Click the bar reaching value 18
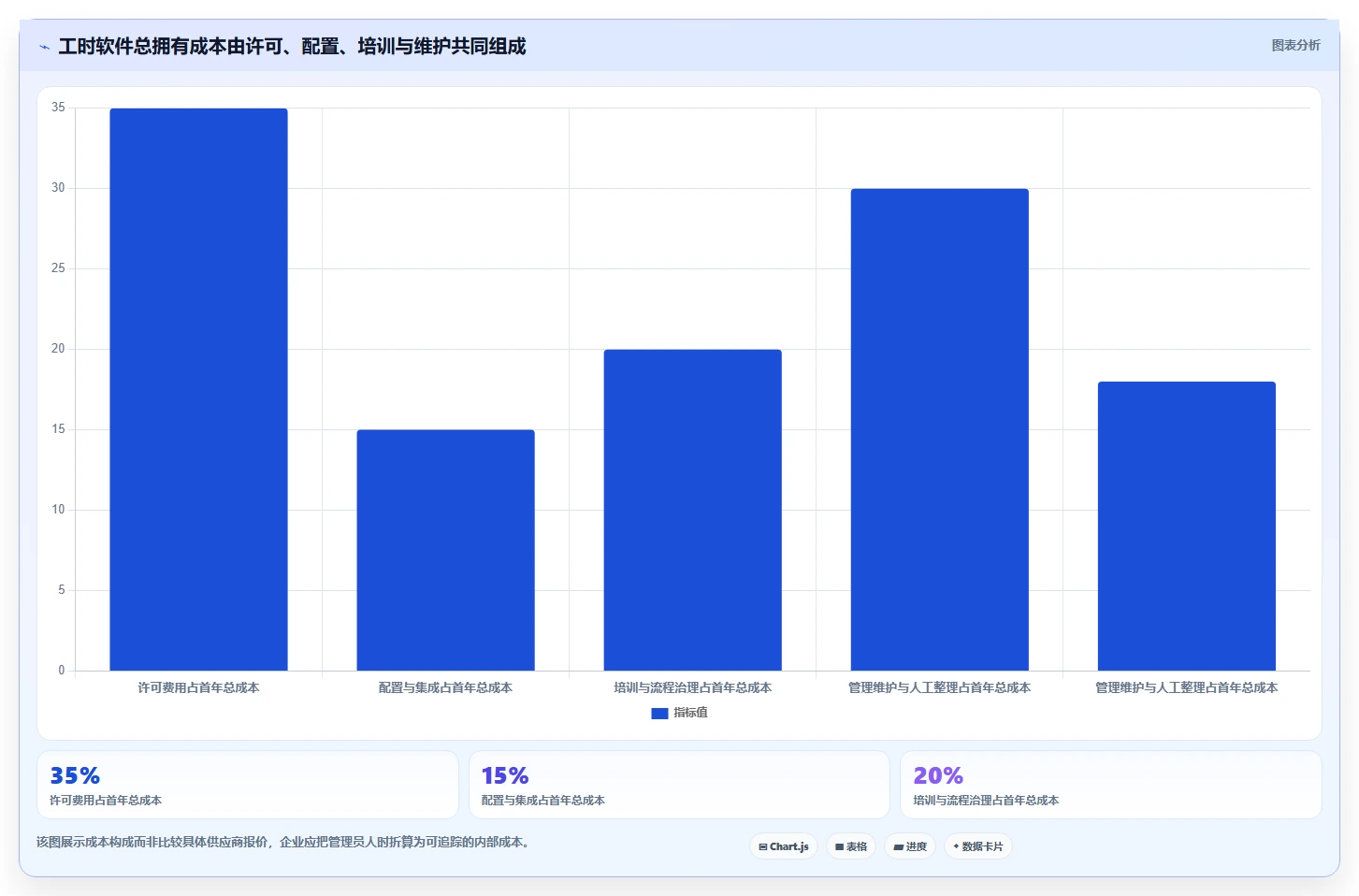 1186,526
